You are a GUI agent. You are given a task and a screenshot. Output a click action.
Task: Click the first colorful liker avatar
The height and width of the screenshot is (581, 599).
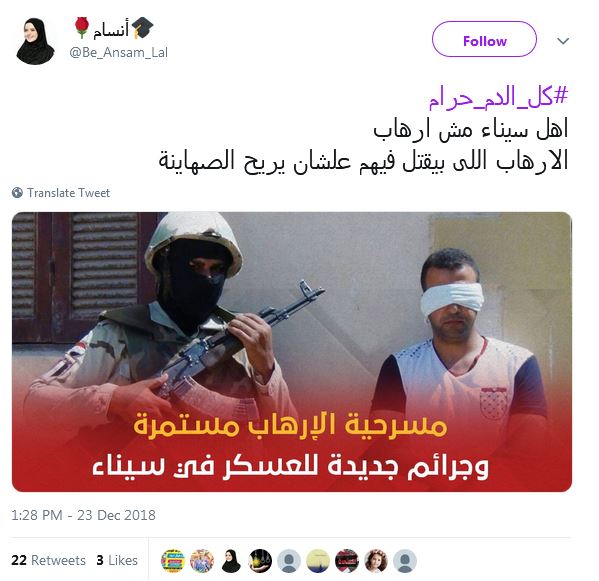tap(173, 561)
